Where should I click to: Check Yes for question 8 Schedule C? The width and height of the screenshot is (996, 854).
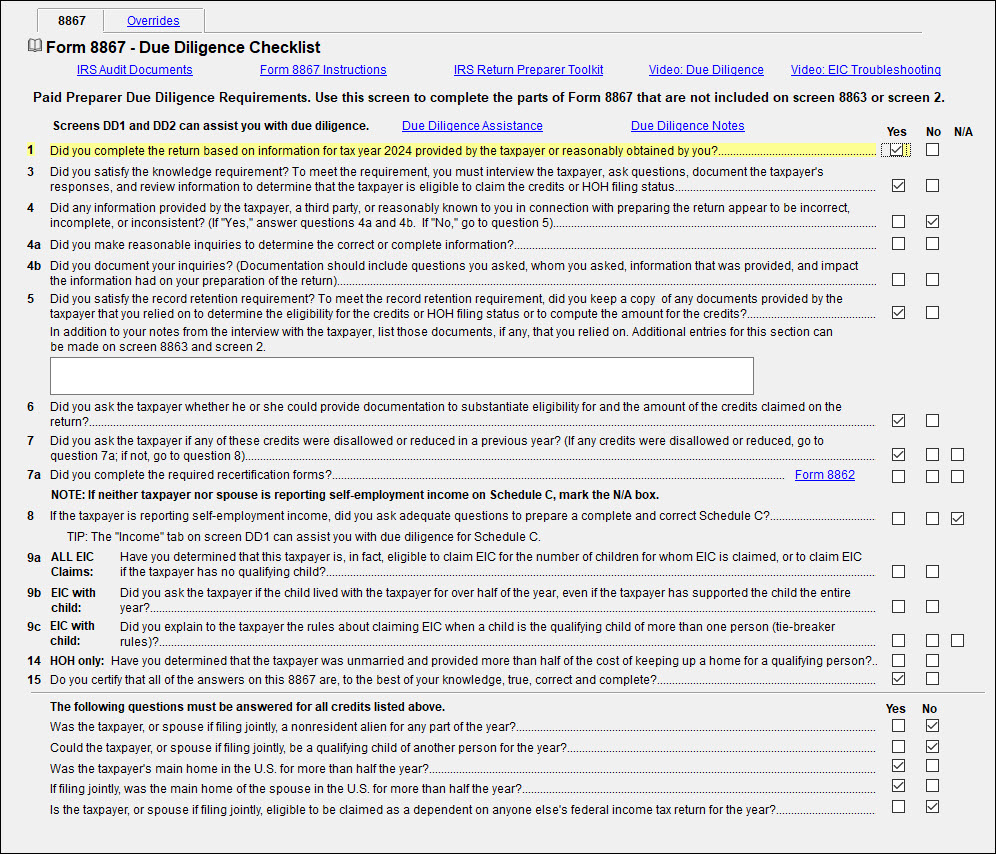click(x=898, y=518)
